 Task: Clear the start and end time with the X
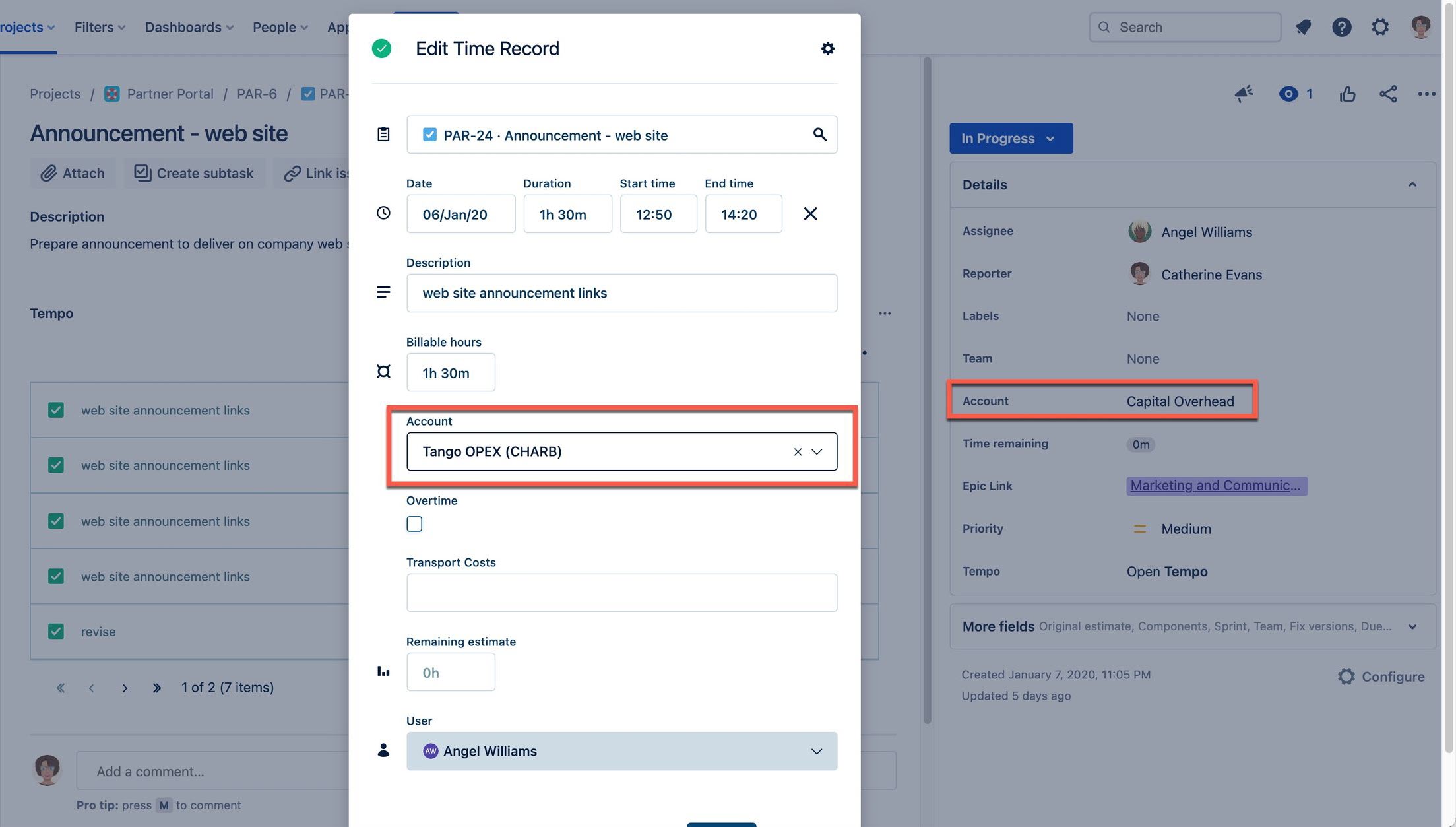click(810, 214)
